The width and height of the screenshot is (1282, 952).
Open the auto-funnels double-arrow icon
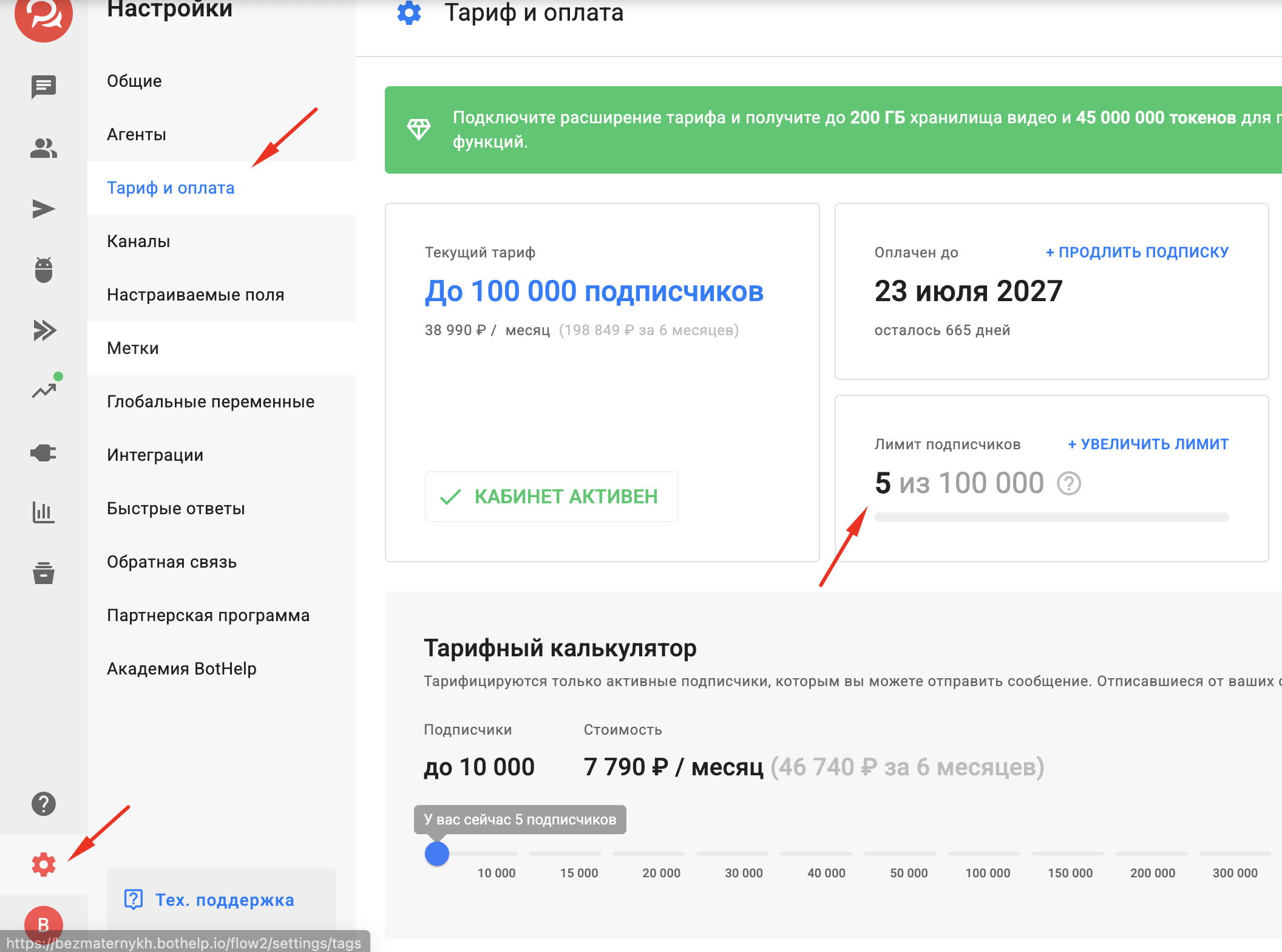coord(43,330)
